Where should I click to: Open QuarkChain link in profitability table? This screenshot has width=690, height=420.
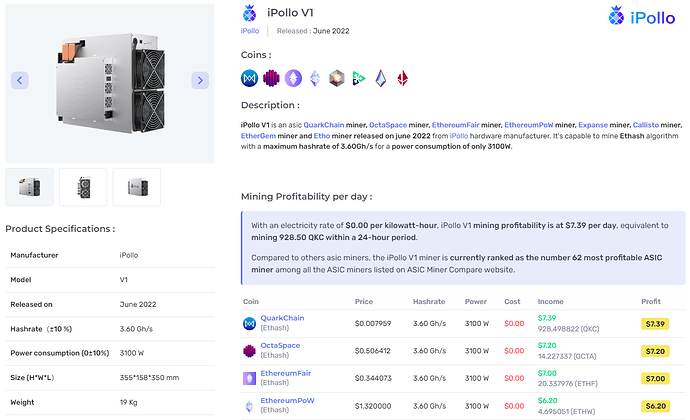(x=282, y=318)
